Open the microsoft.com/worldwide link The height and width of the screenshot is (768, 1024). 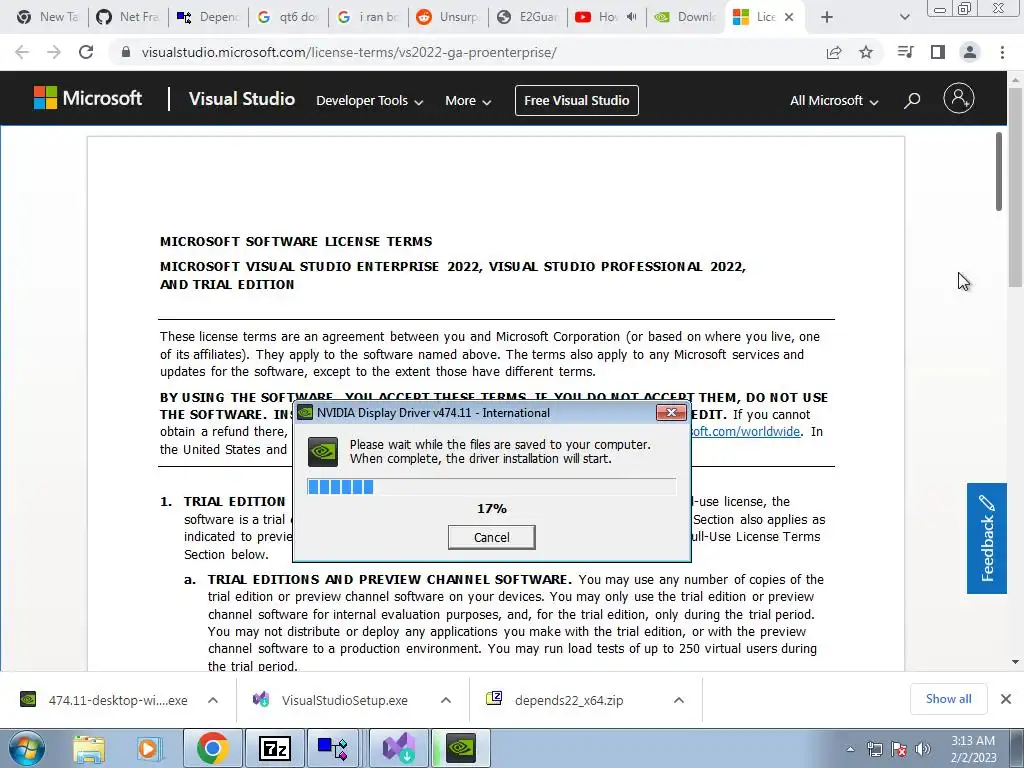[745, 432]
